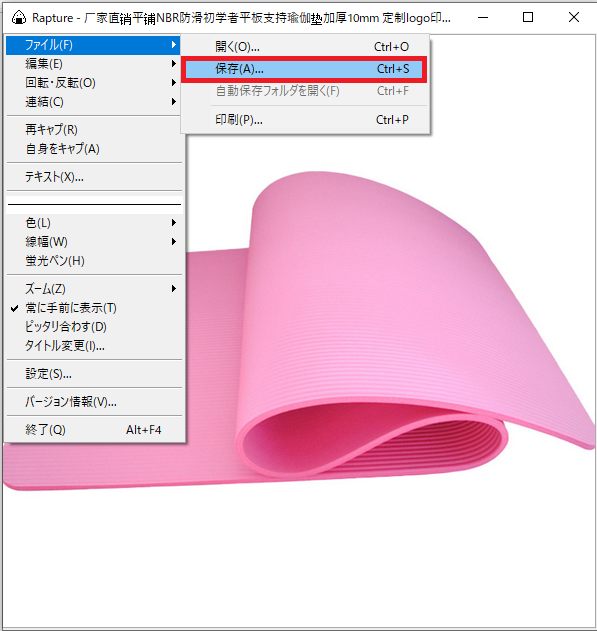
Task: Open the 線幅(W) line width submenu
Action: (94, 241)
